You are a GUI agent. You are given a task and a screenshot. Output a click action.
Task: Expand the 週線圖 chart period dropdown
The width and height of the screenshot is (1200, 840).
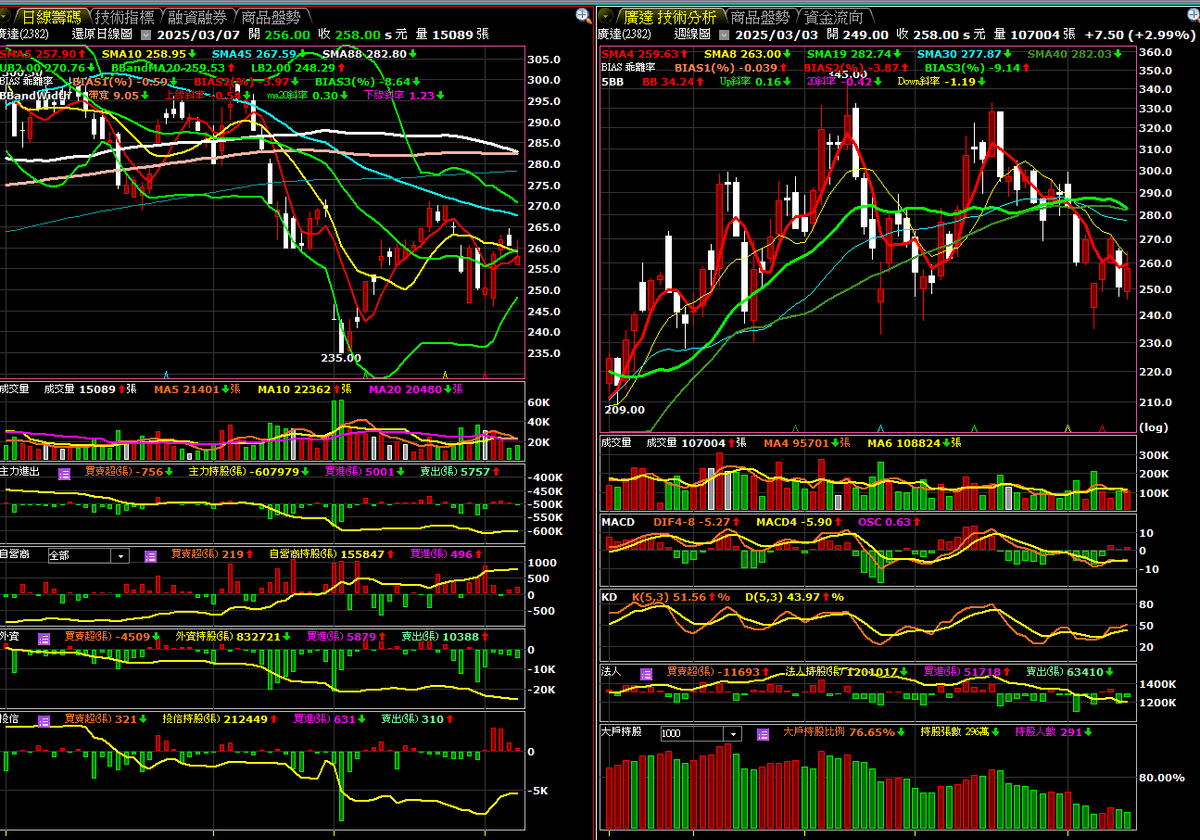[724, 34]
